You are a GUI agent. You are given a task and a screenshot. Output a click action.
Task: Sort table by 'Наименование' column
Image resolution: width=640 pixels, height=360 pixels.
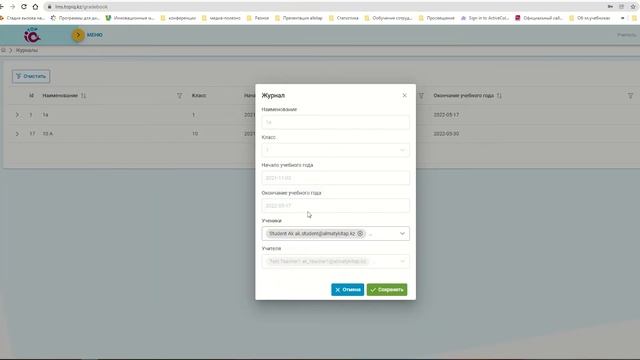pos(83,96)
